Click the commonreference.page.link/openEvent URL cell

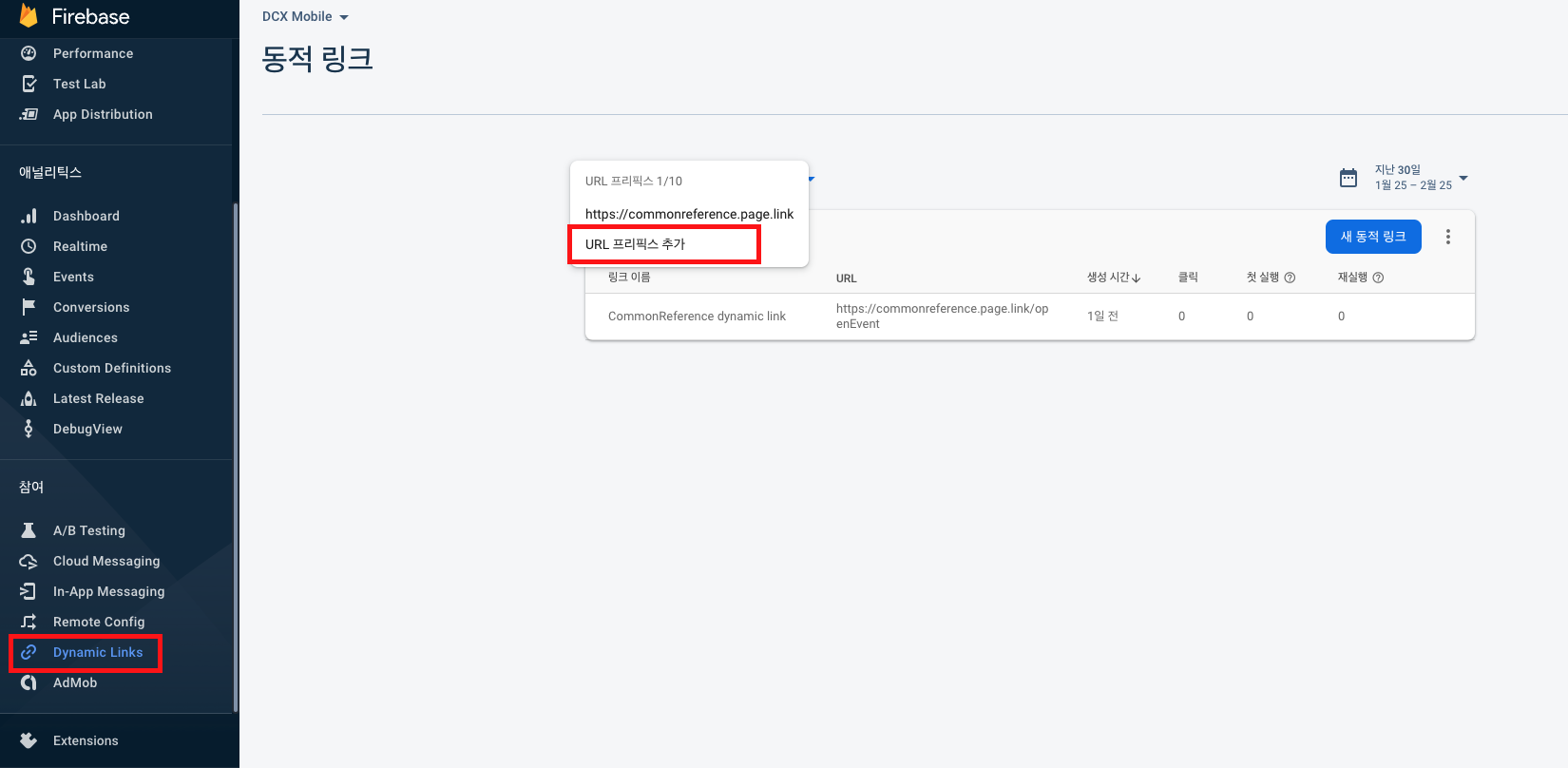coord(943,317)
